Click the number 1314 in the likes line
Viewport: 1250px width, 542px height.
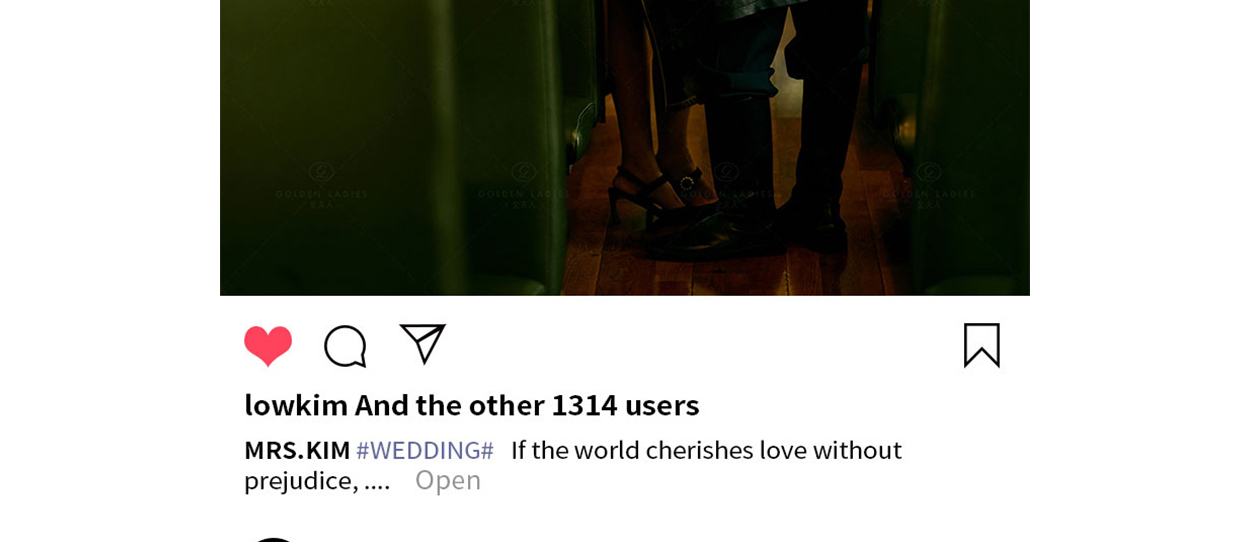point(584,405)
